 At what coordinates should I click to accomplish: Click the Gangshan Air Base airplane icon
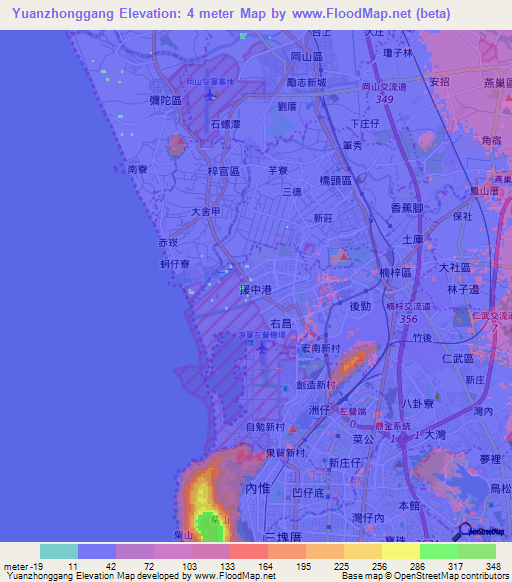(x=210, y=96)
